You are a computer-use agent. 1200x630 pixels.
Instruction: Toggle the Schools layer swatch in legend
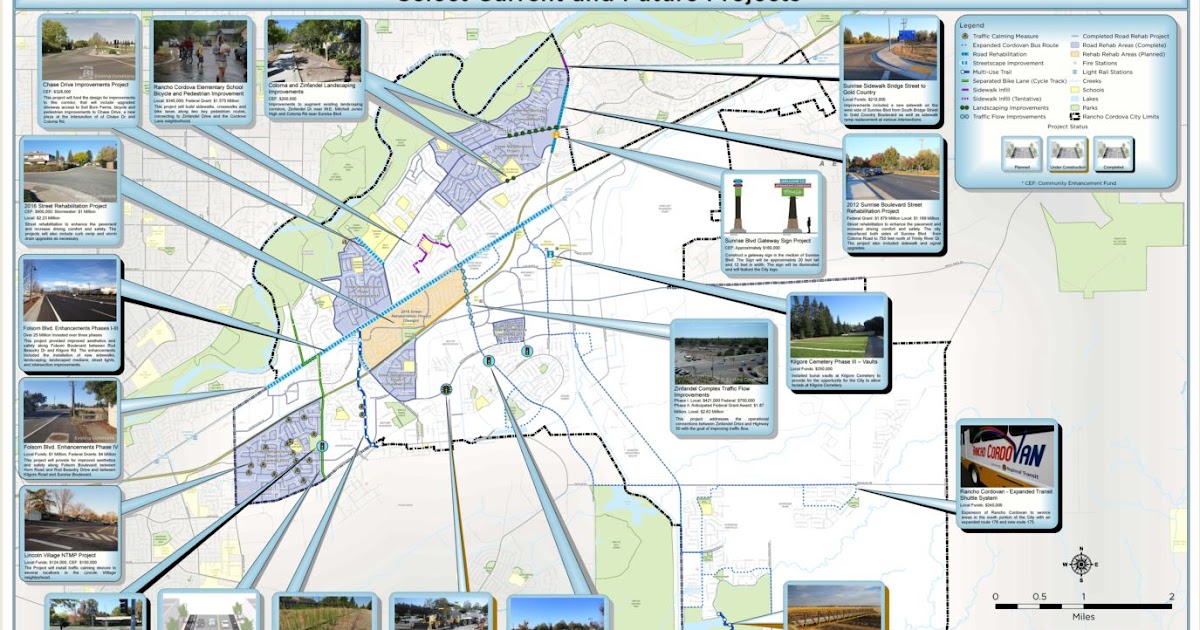(x=1075, y=88)
